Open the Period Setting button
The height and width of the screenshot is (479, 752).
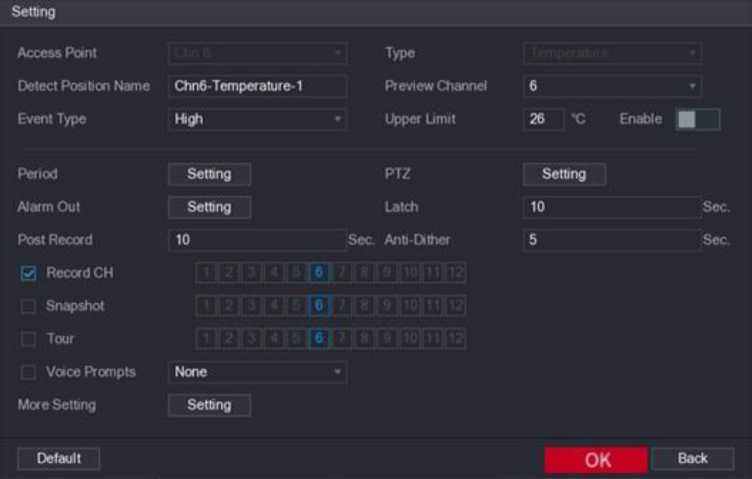pyautogui.click(x=209, y=174)
